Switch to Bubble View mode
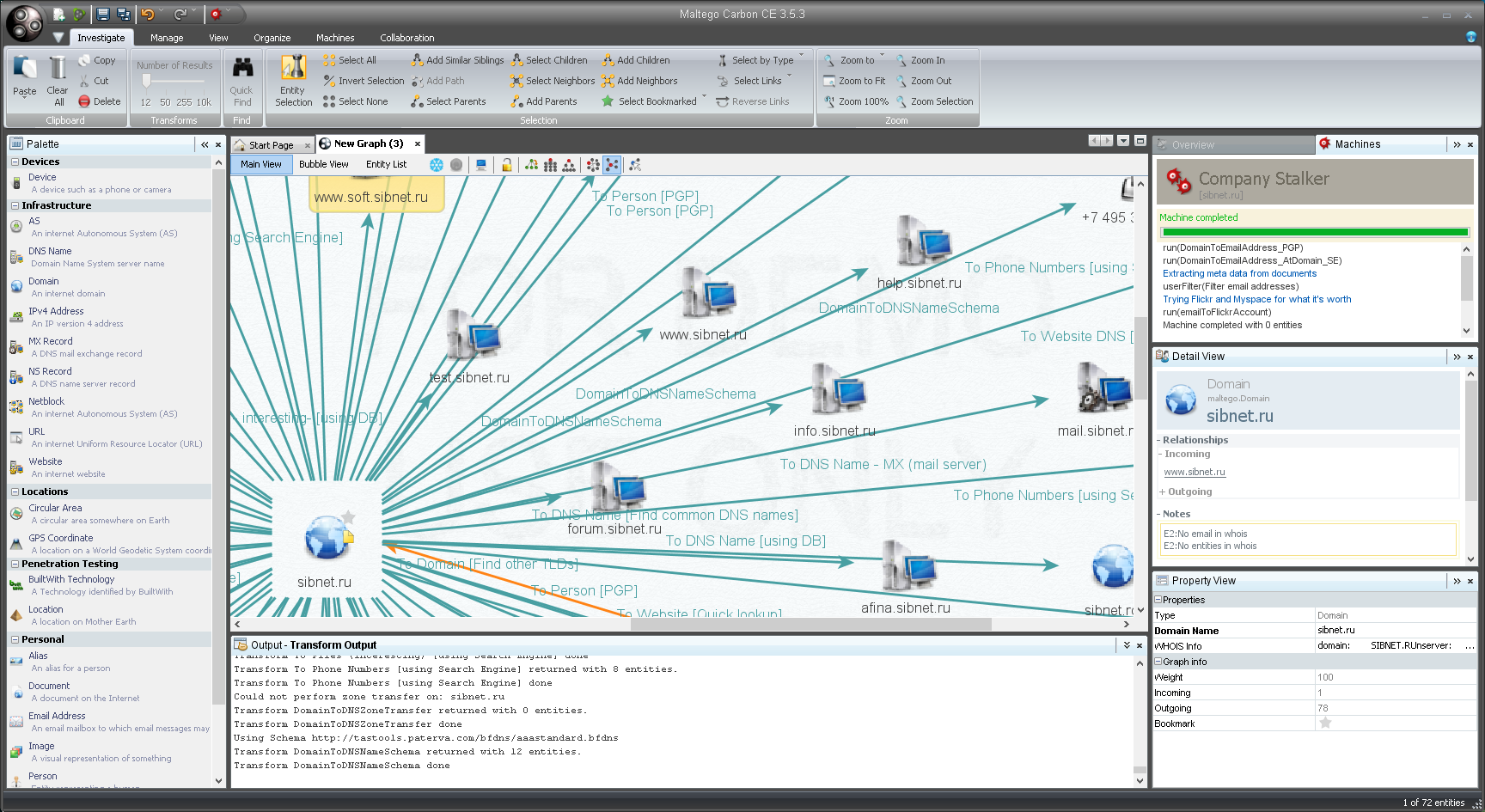 click(323, 165)
